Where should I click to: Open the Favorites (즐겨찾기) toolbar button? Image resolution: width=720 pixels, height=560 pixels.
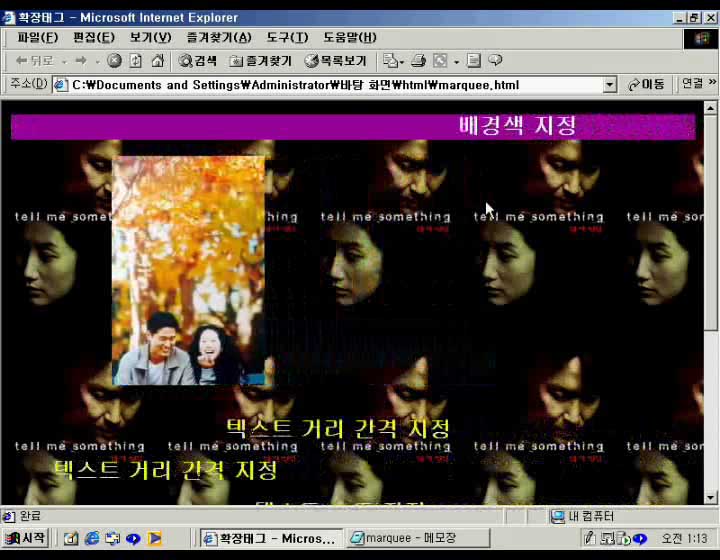260,61
